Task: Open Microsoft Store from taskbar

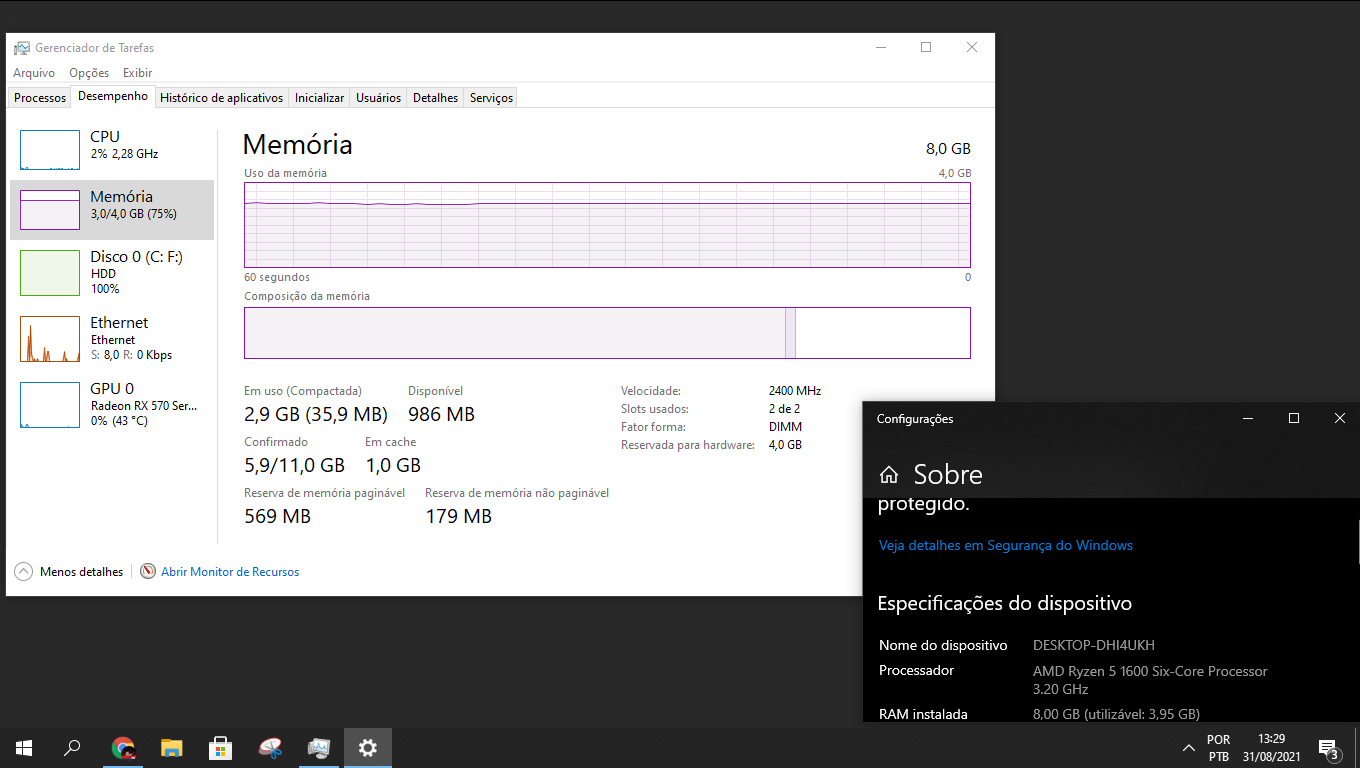Action: pos(221,748)
